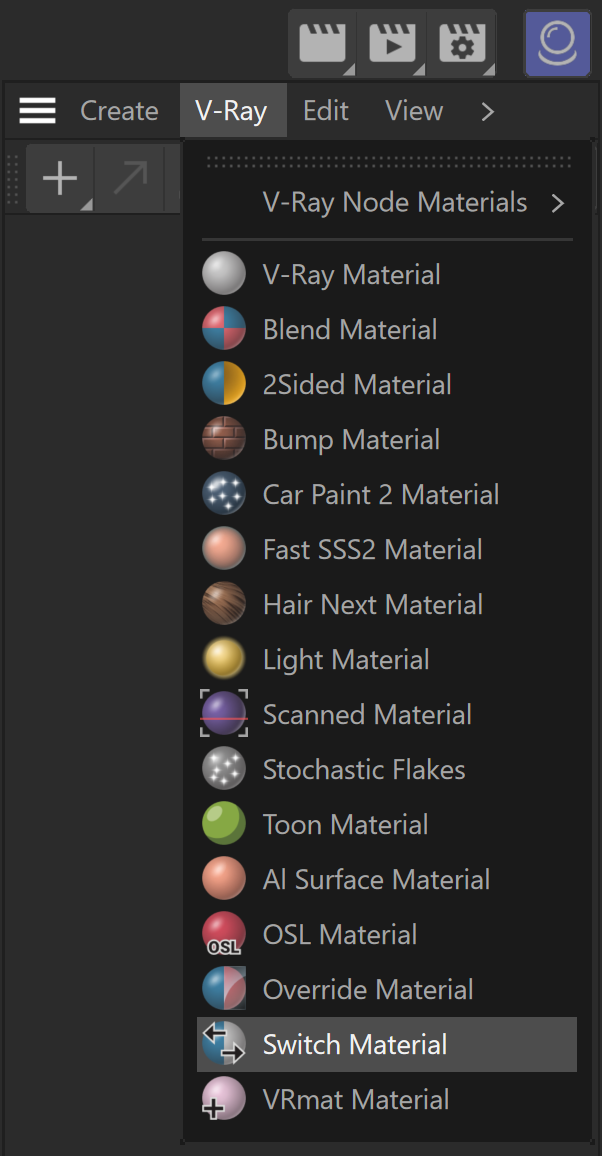Open the Render Settings gear clapperboard icon
Image resolution: width=602 pixels, height=1156 pixels.
(x=461, y=43)
